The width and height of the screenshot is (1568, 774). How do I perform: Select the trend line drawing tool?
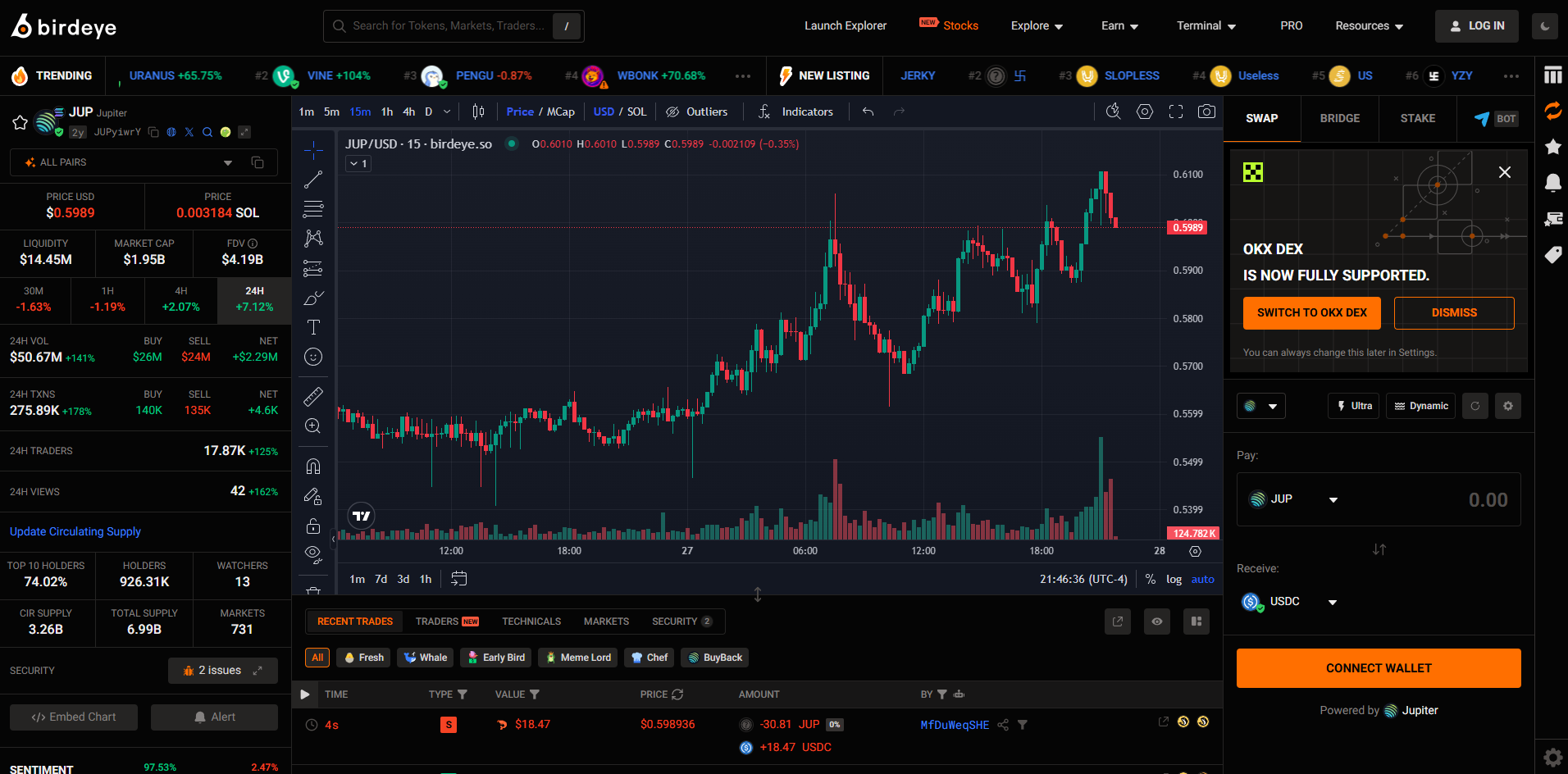pos(312,179)
